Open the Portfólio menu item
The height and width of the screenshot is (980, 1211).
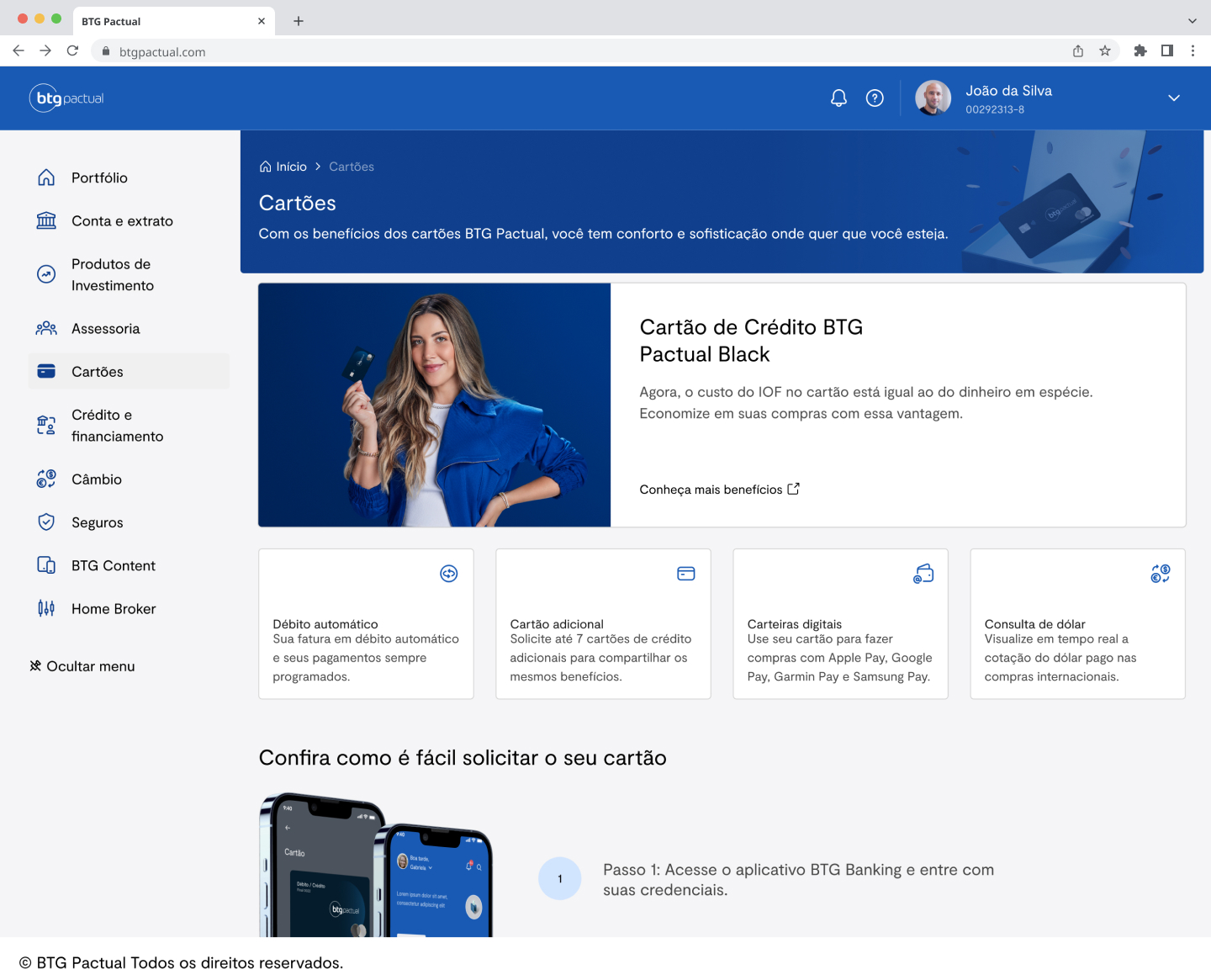pos(129,177)
